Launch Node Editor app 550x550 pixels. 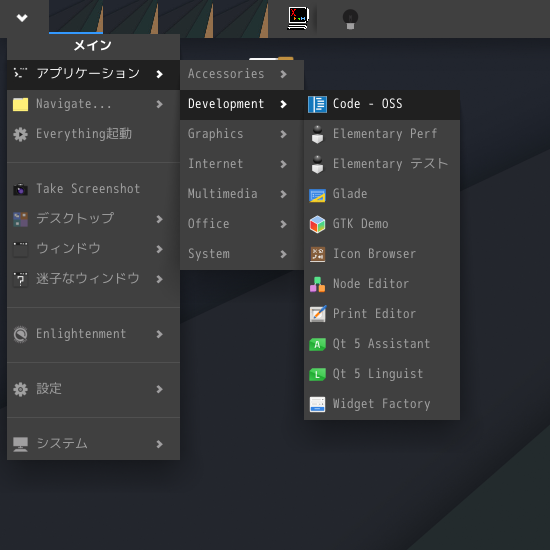pos(382,284)
